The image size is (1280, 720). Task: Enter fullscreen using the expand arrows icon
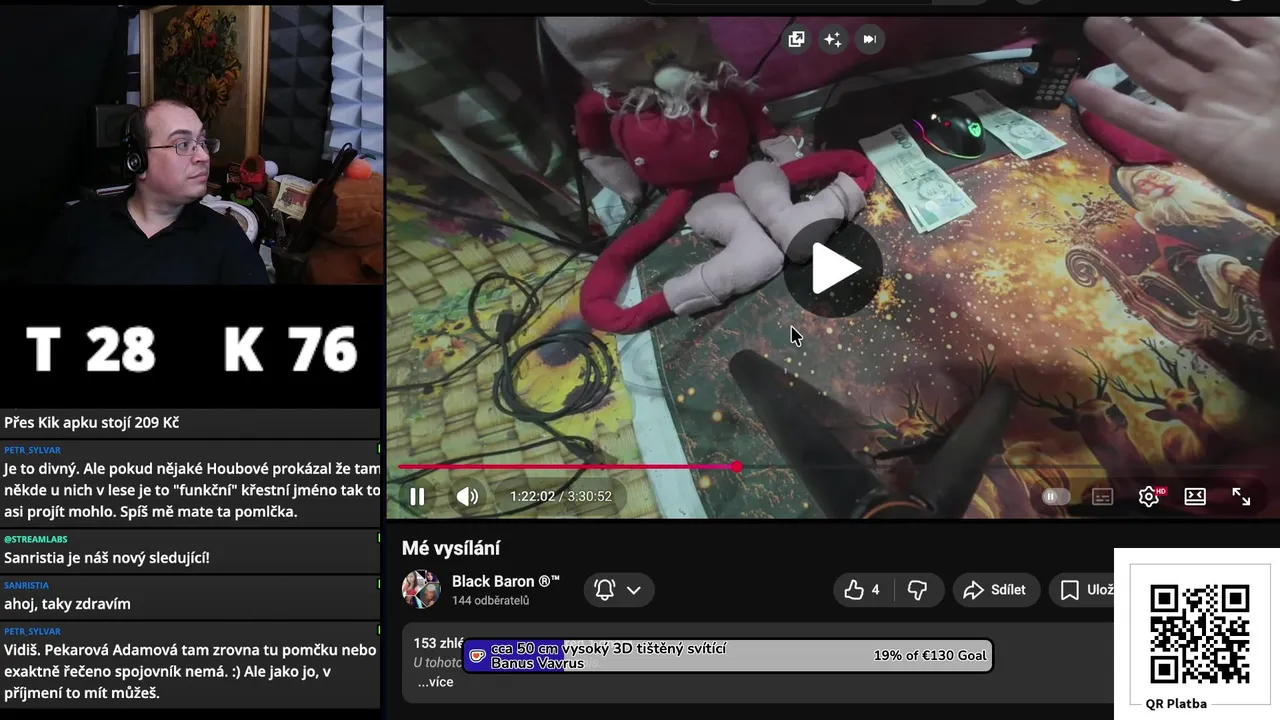pos(1241,496)
